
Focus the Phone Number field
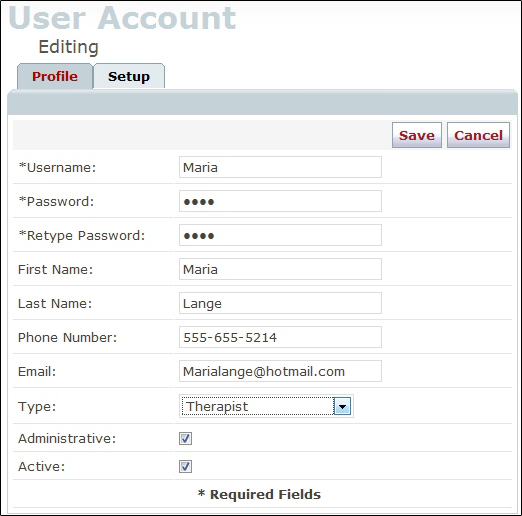coord(280,337)
